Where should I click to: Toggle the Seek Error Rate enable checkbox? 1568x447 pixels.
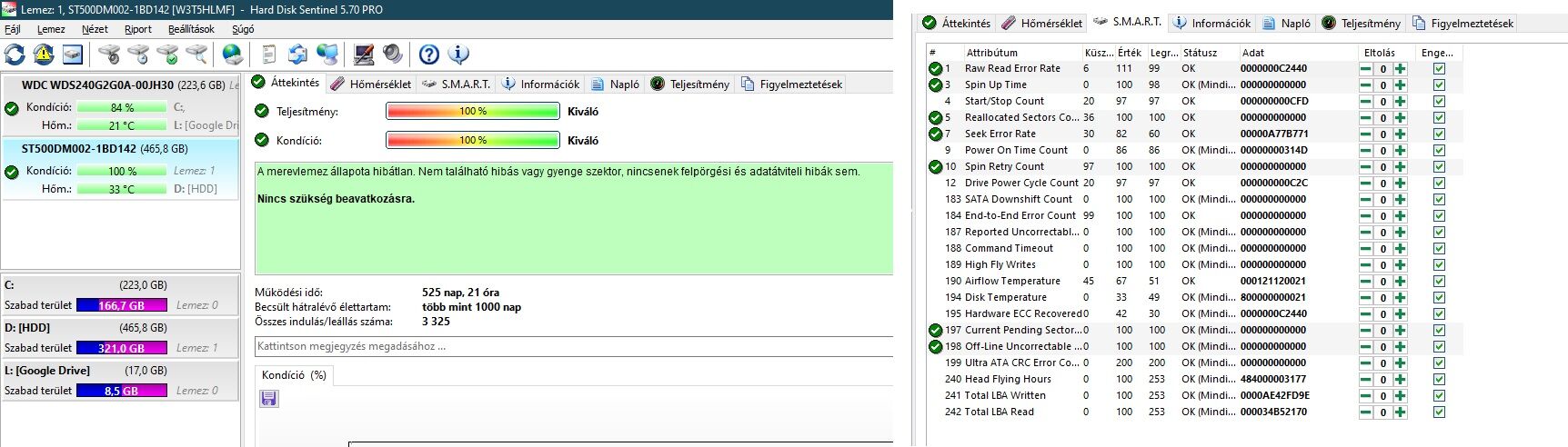[1439, 134]
